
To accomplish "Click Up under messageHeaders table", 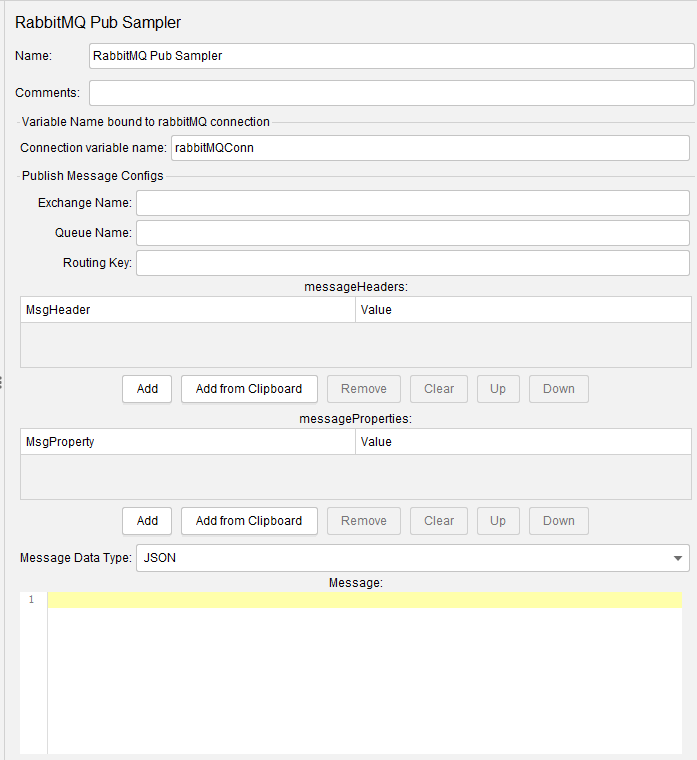I will pyautogui.click(x=498, y=389).
